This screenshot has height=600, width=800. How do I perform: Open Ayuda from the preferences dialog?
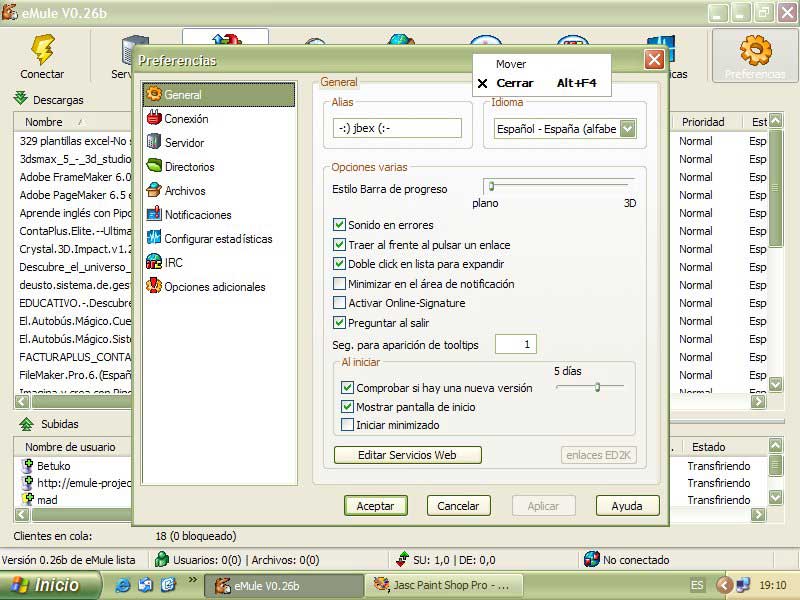(627, 506)
